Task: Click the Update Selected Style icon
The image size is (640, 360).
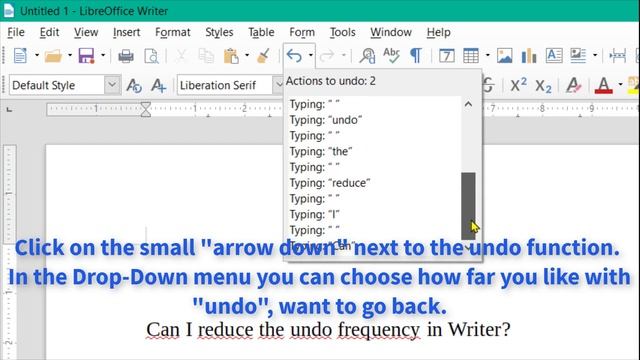Action: [133, 85]
